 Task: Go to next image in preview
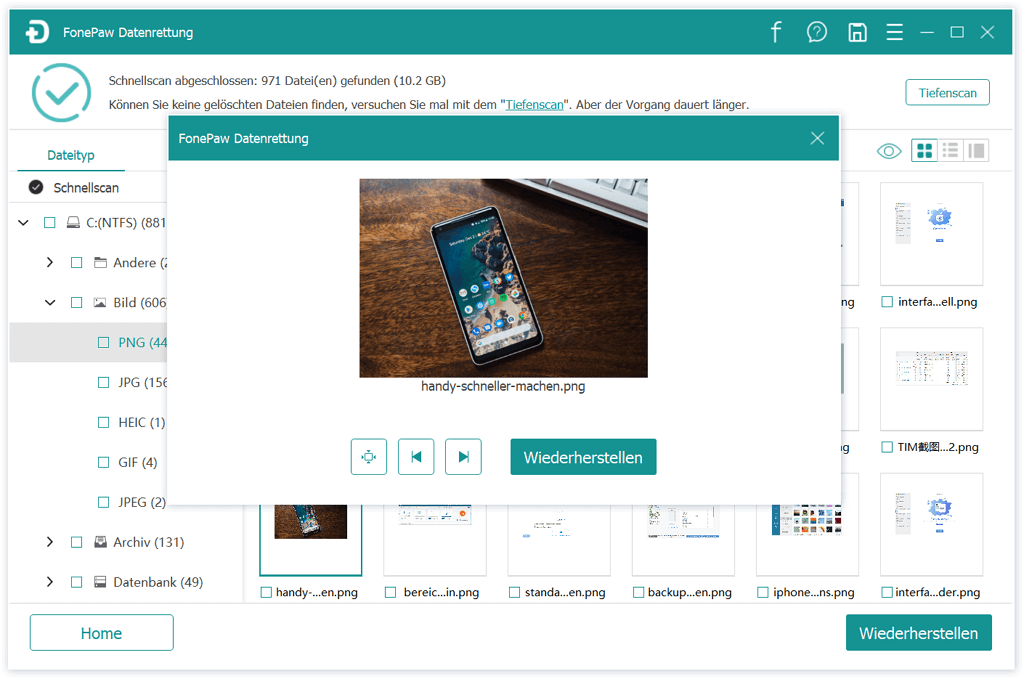[463, 457]
